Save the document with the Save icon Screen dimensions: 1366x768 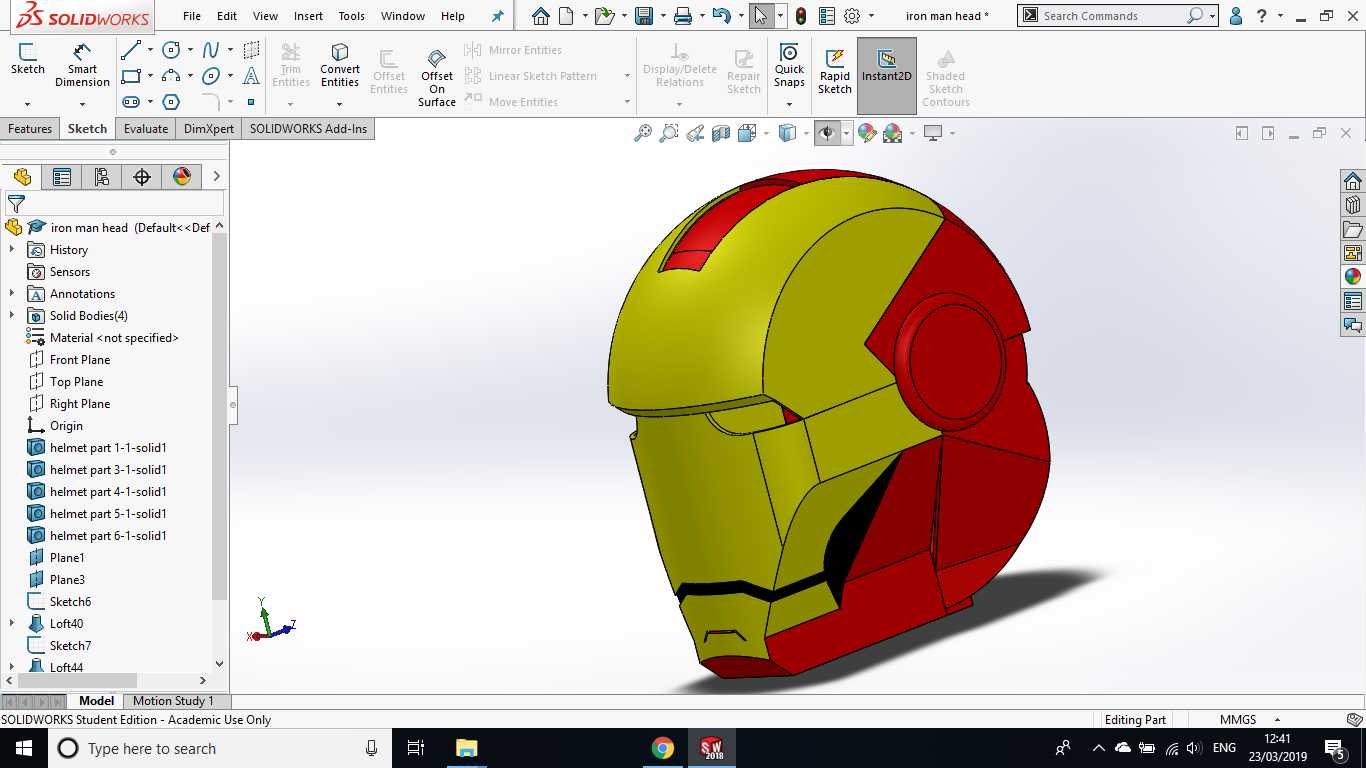tap(644, 16)
